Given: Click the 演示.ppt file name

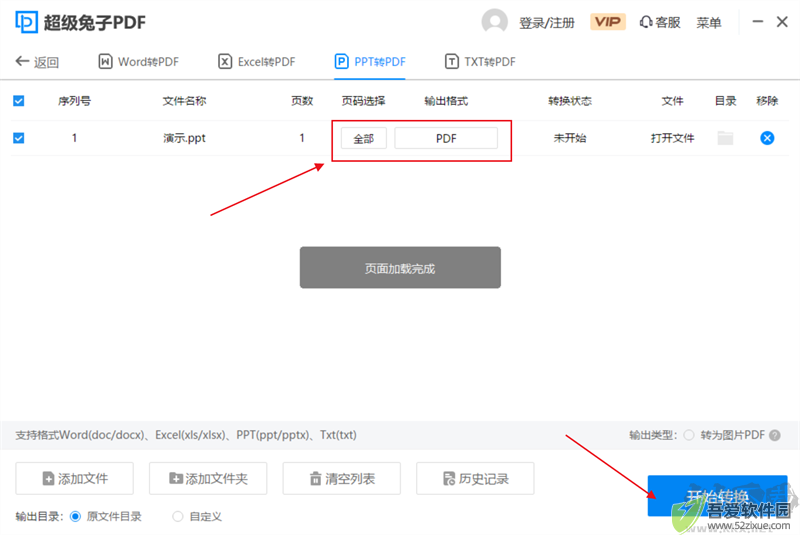Looking at the screenshot, I should coord(184,138).
